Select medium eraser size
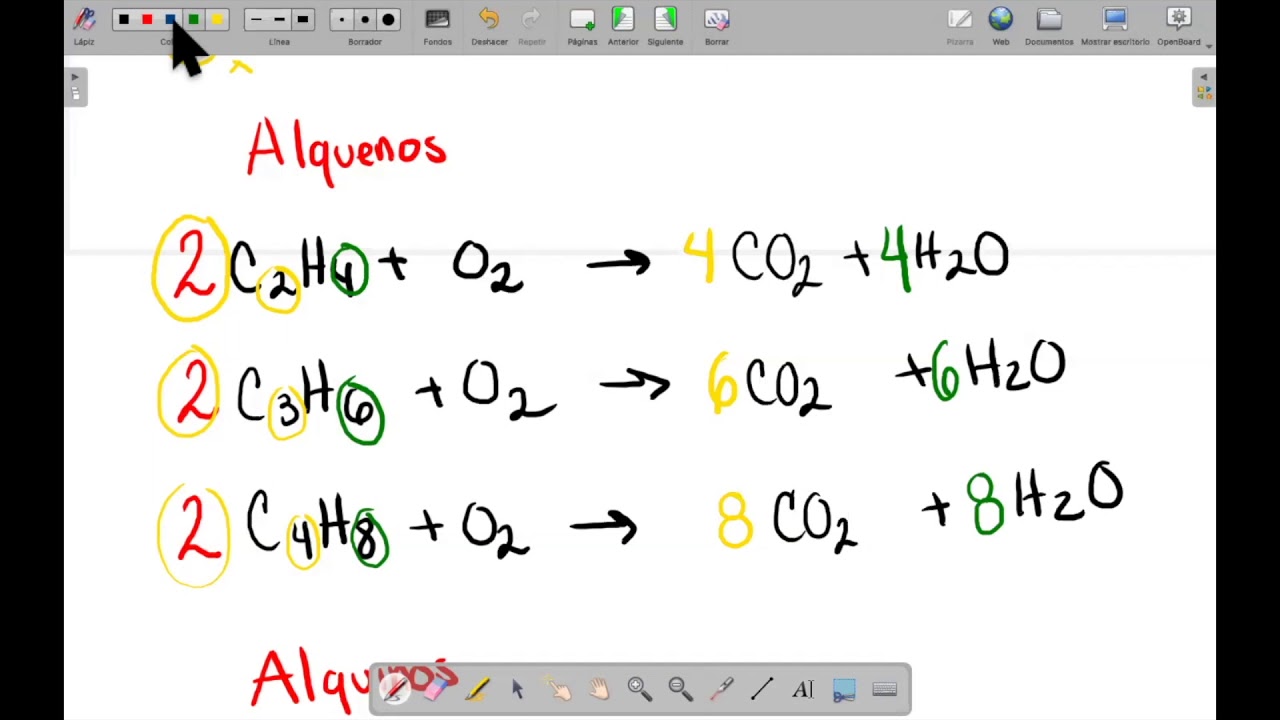 coord(365,19)
